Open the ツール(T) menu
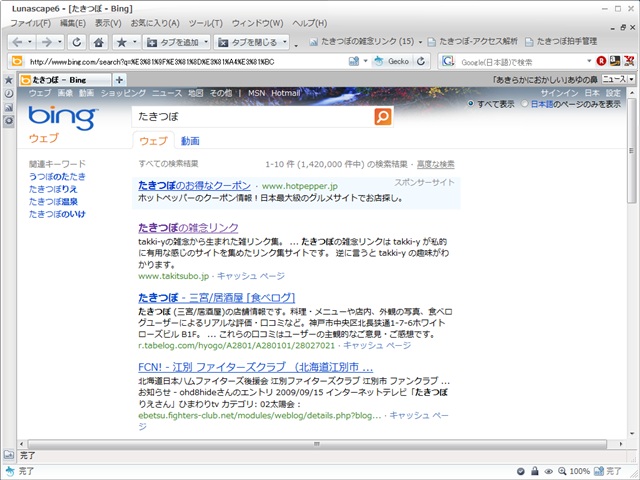 (206, 23)
